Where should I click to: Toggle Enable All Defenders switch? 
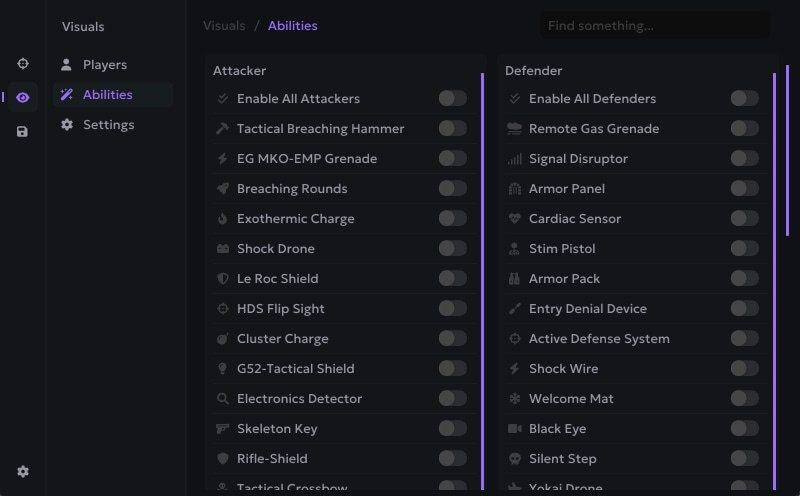tap(744, 98)
